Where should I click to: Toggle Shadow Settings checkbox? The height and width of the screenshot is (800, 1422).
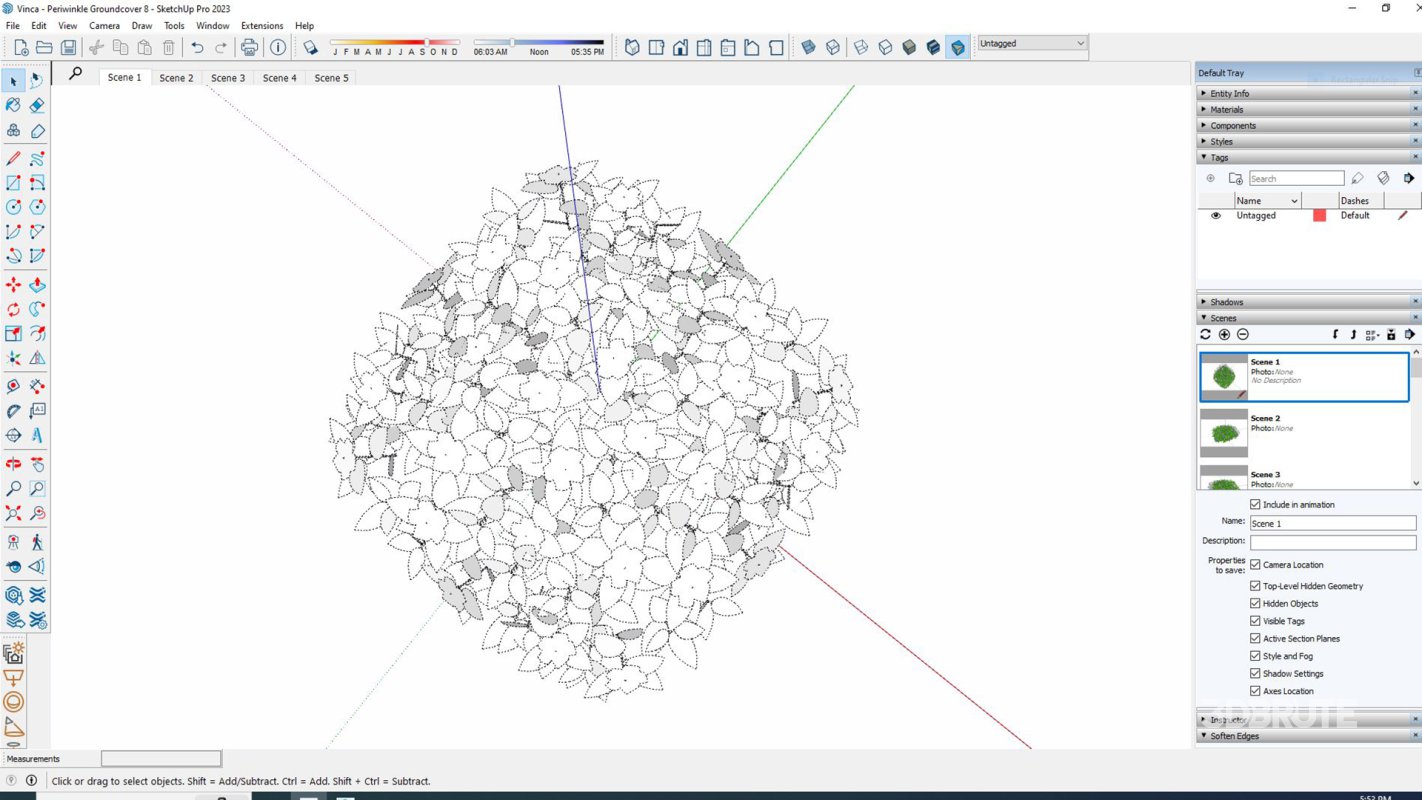[x=1255, y=674]
